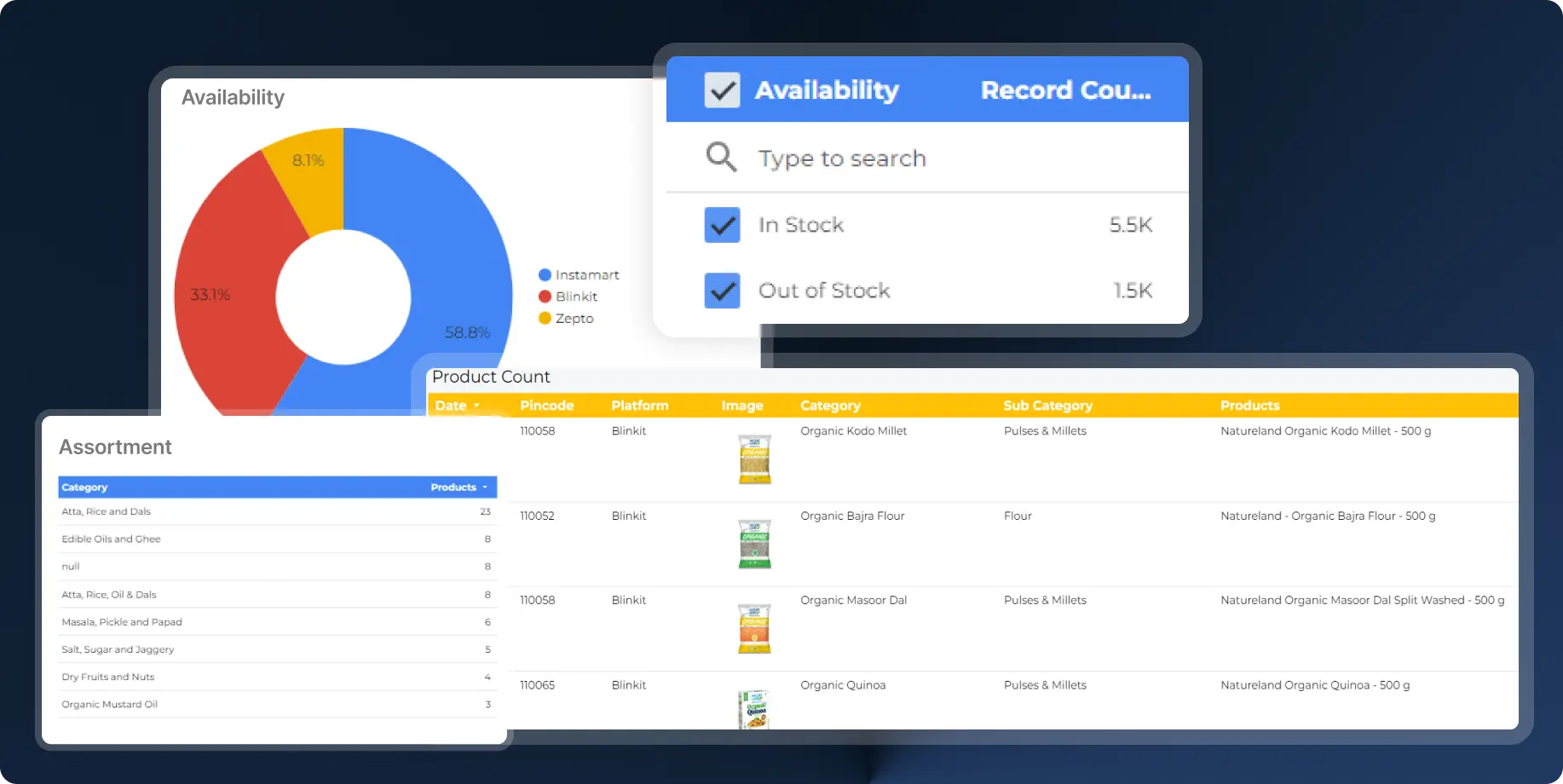The height and width of the screenshot is (784, 1563).
Task: Click the Product Count table title
Action: (491, 377)
